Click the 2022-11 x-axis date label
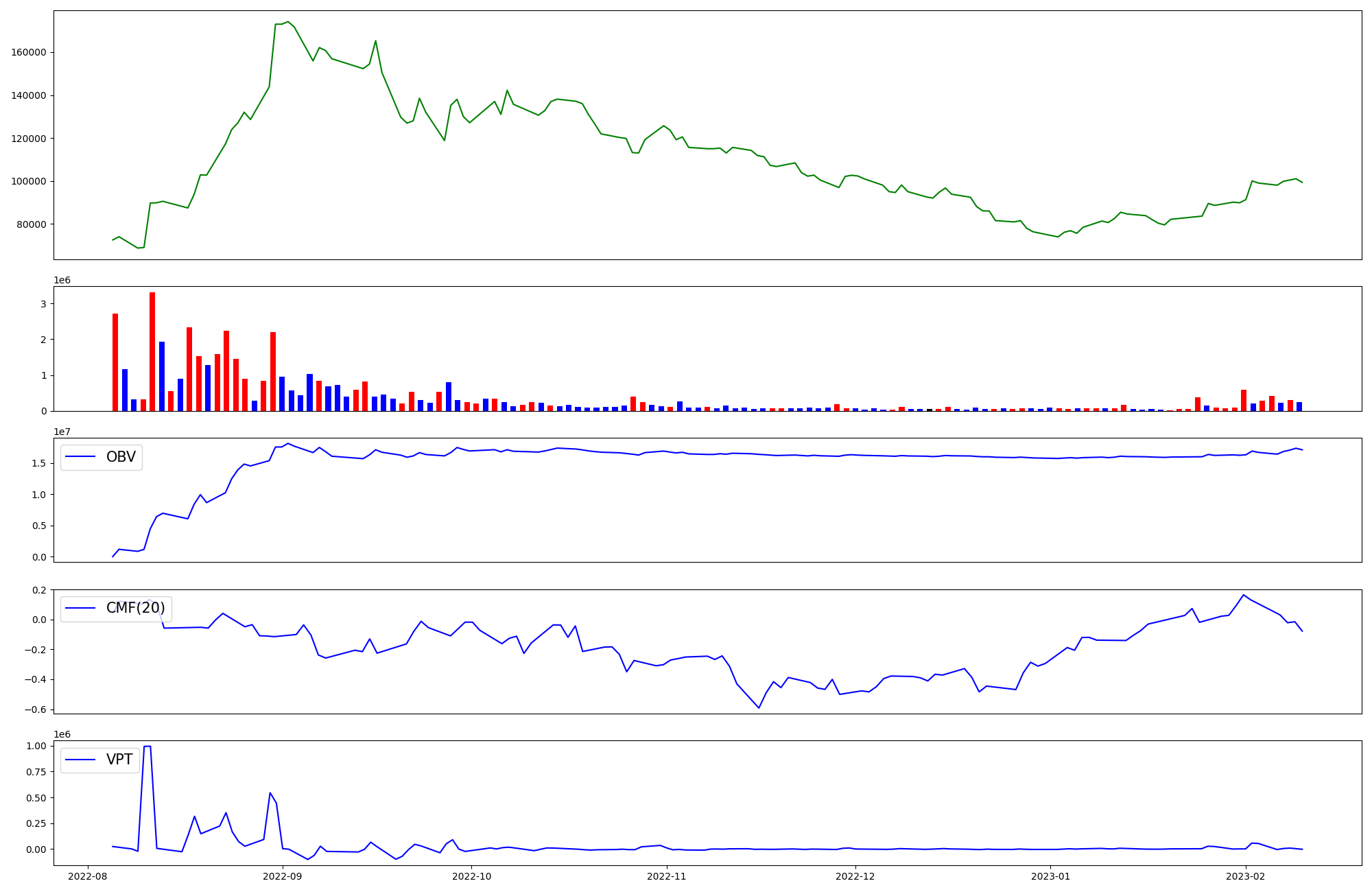Image resolution: width=1372 pixels, height=892 pixels. pyautogui.click(x=667, y=876)
